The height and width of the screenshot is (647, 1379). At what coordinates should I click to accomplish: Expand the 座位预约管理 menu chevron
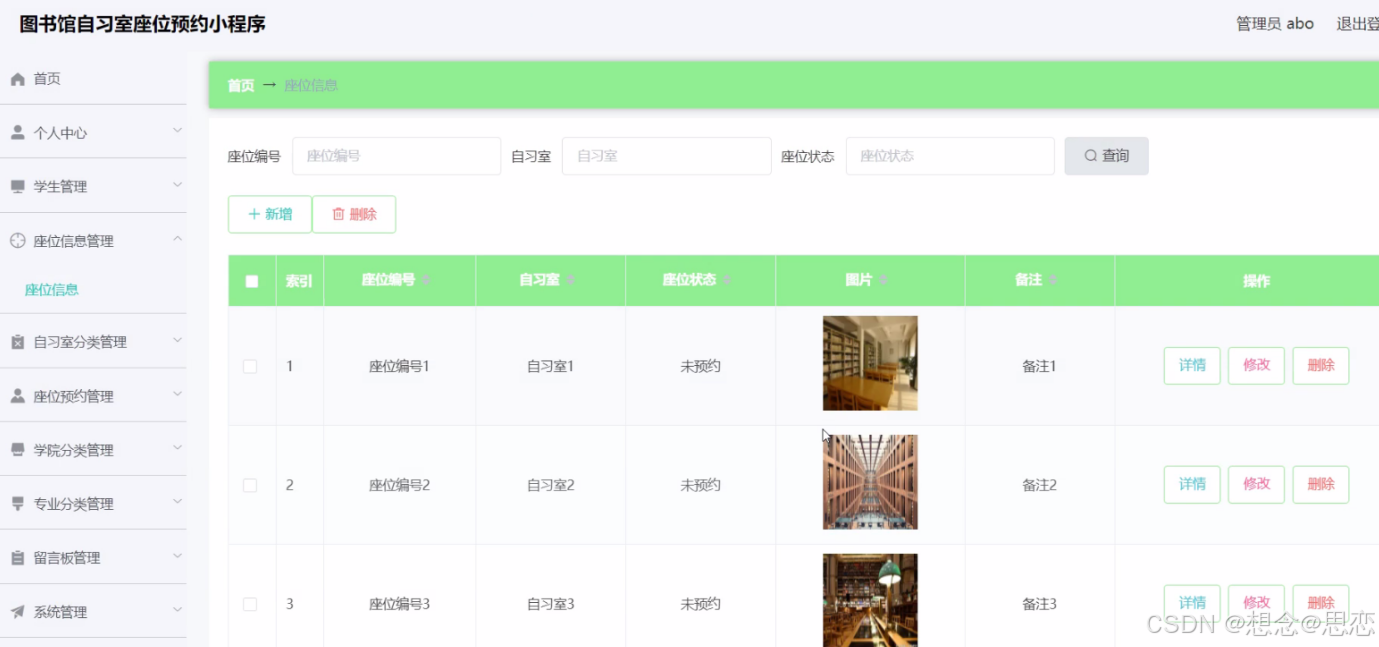[177, 394]
